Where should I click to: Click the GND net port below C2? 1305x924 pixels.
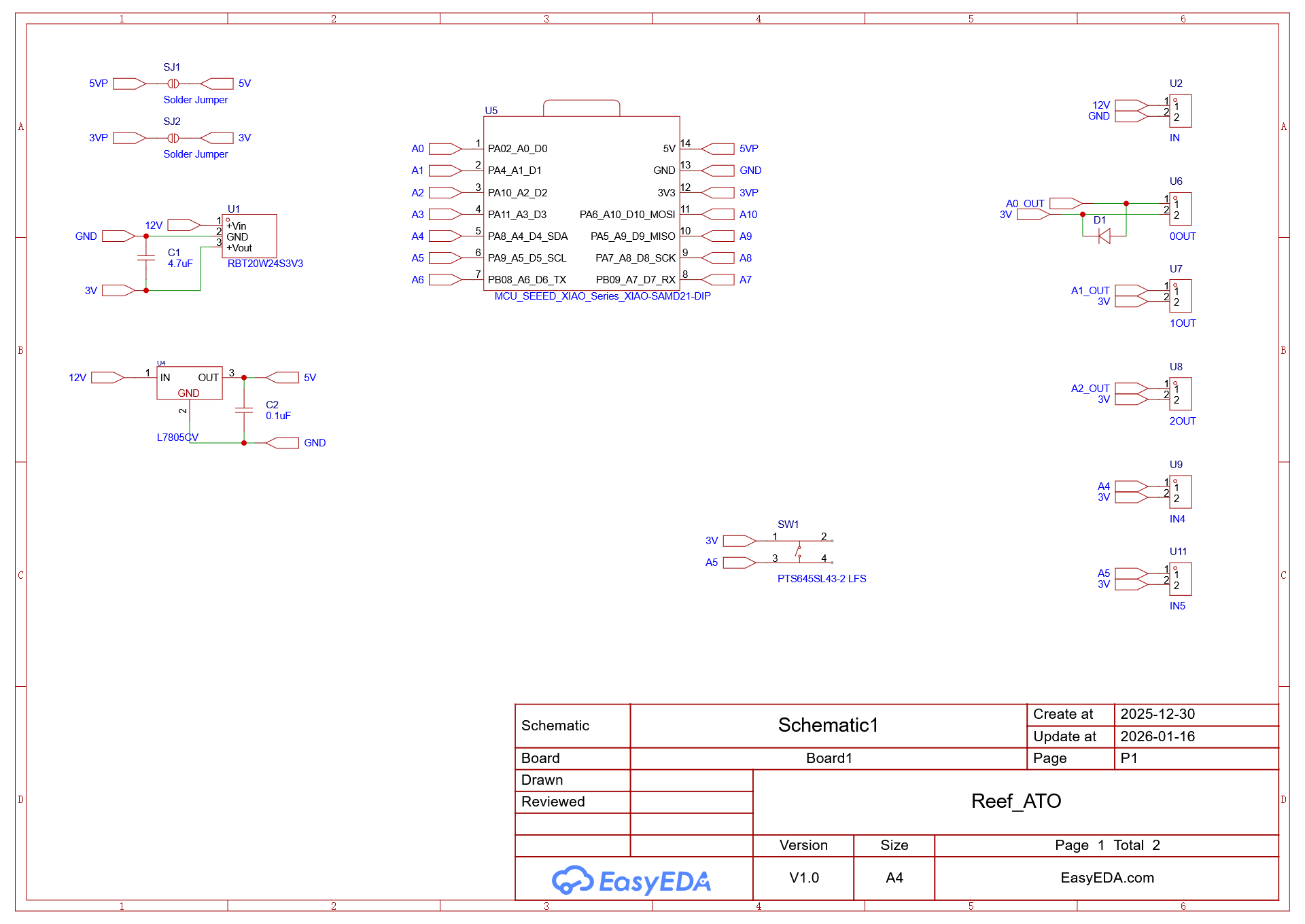[282, 442]
